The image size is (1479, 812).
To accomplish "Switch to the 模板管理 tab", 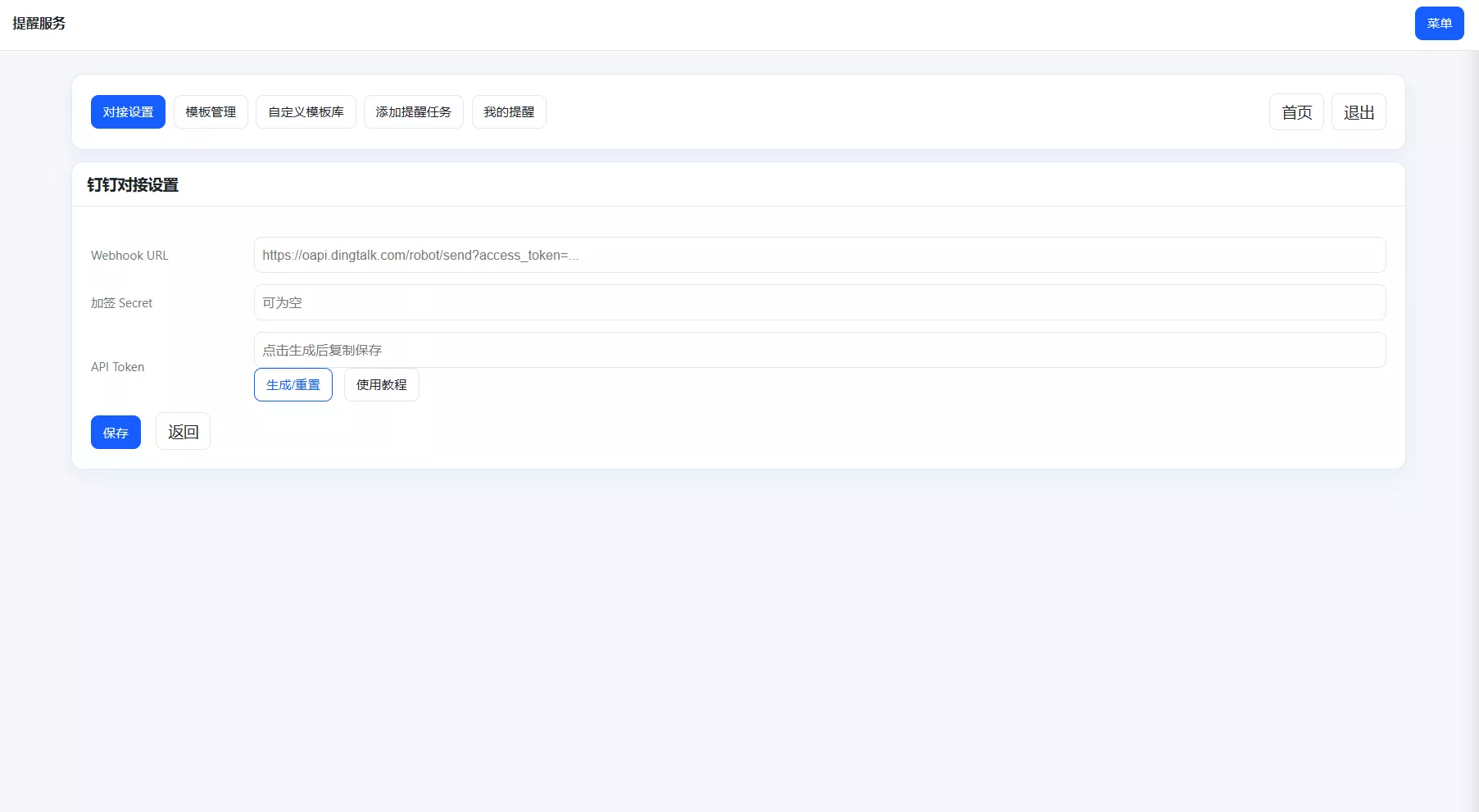I will [x=211, y=111].
